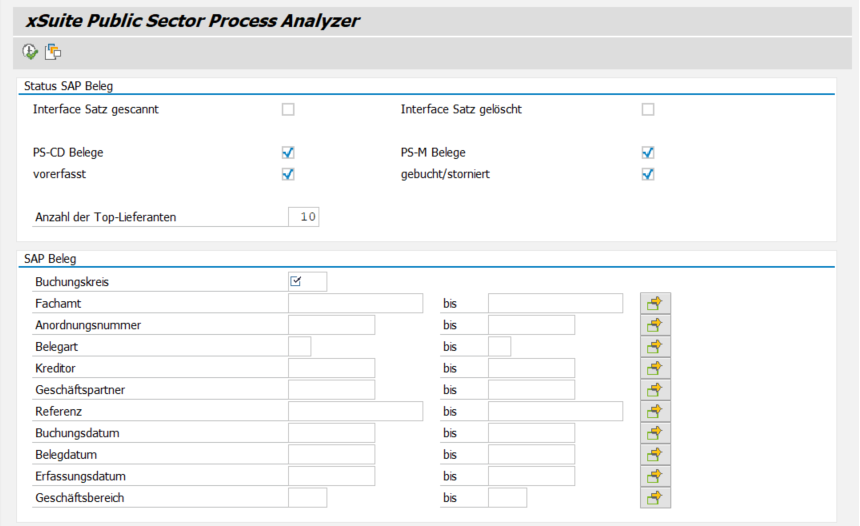Open multiple selection for Kreditor
The image size is (860, 526).
pyautogui.click(x=655, y=368)
